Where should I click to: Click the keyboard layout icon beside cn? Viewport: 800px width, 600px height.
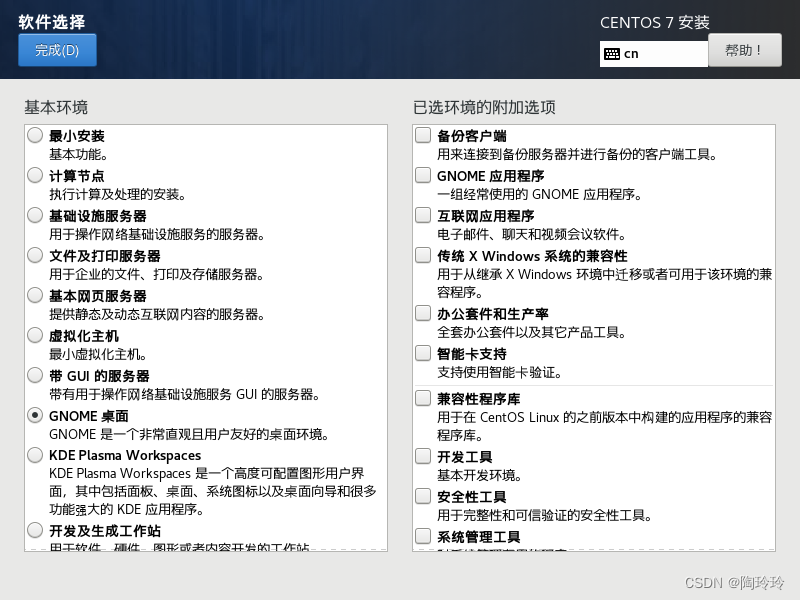click(611, 54)
